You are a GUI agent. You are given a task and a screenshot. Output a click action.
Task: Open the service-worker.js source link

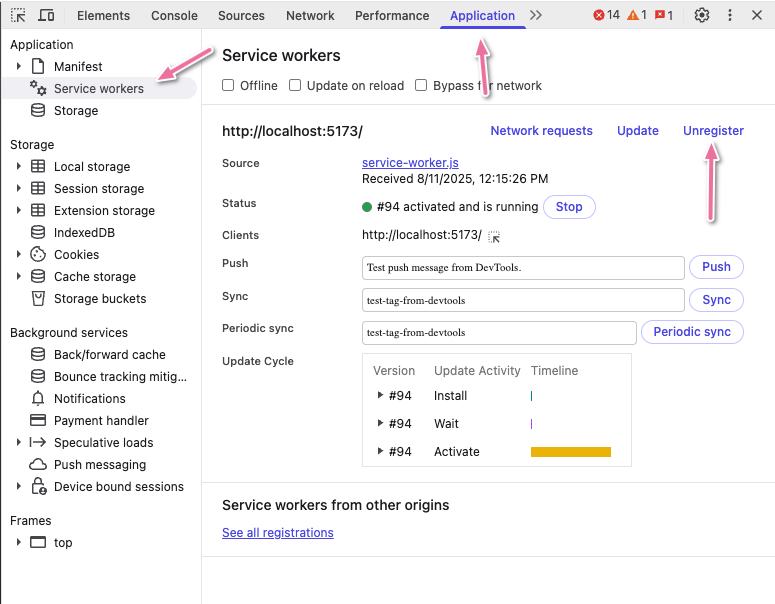pyautogui.click(x=410, y=163)
